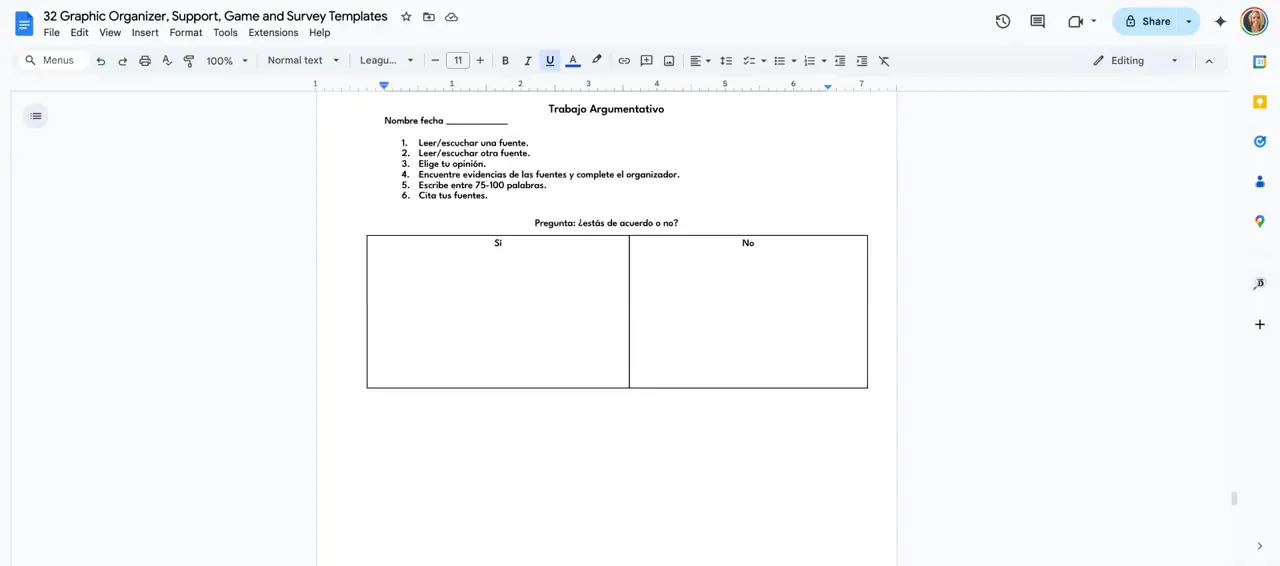Viewport: 1280px width, 566px height.
Task: Open the comments panel in the header
Action: 1038,21
